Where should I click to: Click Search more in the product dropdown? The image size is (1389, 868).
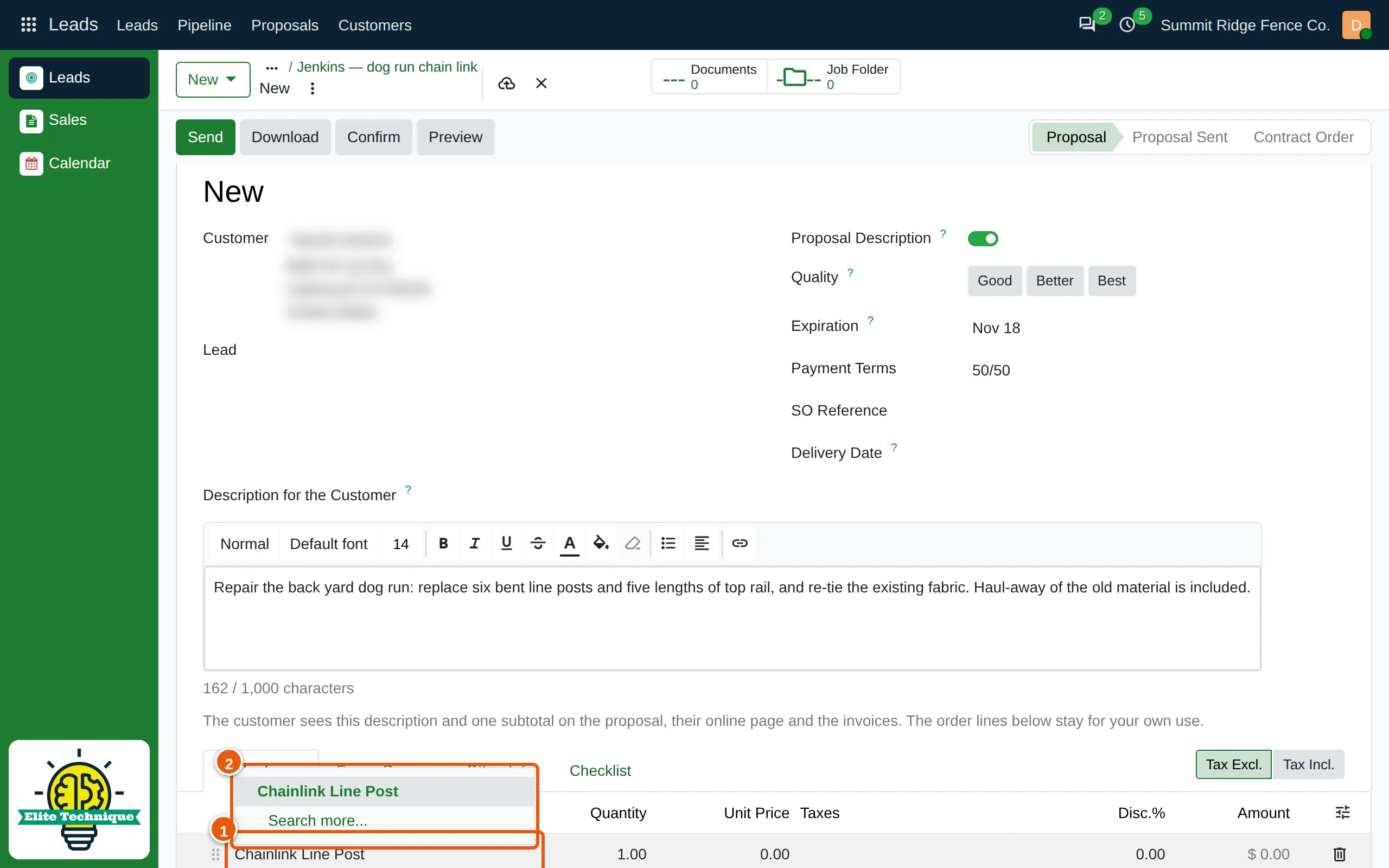click(317, 820)
